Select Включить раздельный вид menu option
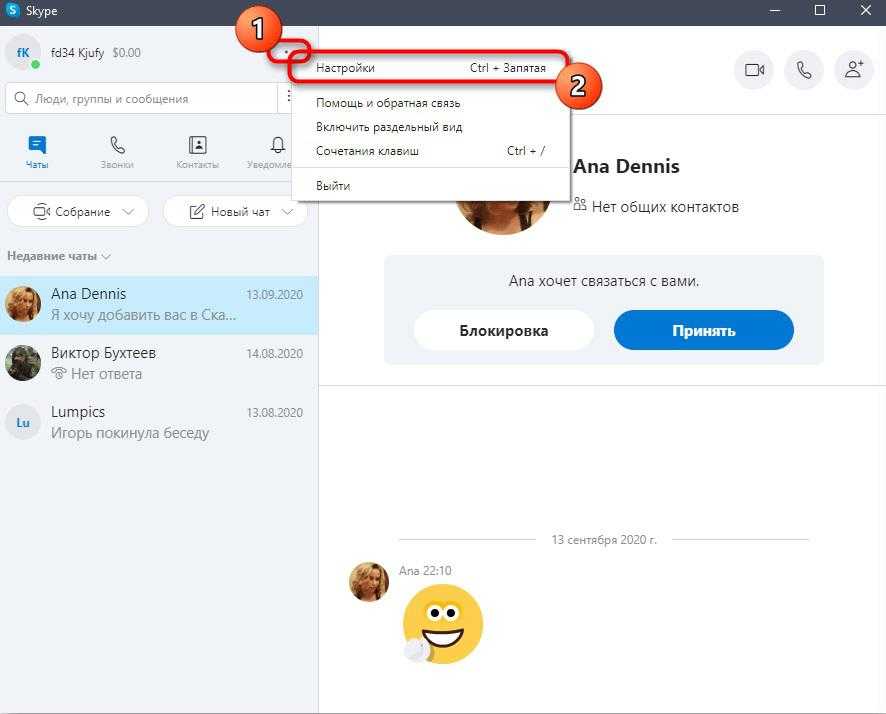The width and height of the screenshot is (886, 714). (388, 127)
